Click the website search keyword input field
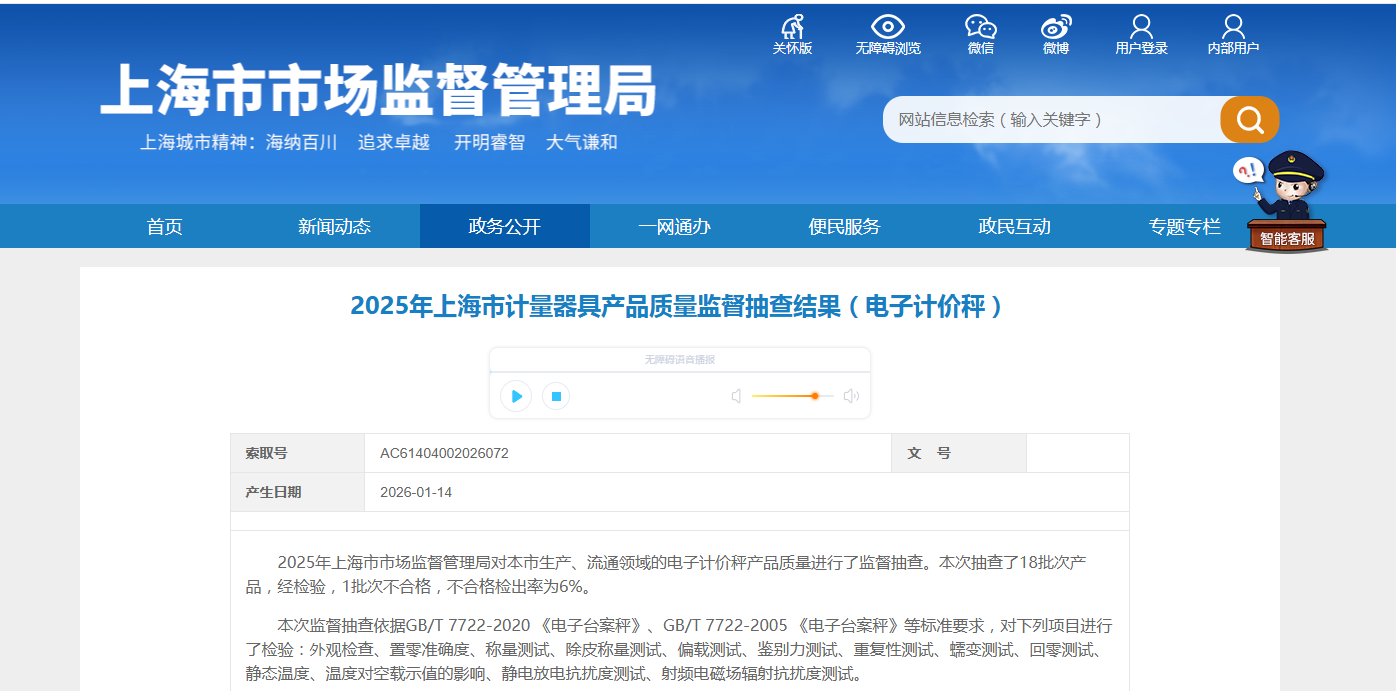 (x=1050, y=120)
